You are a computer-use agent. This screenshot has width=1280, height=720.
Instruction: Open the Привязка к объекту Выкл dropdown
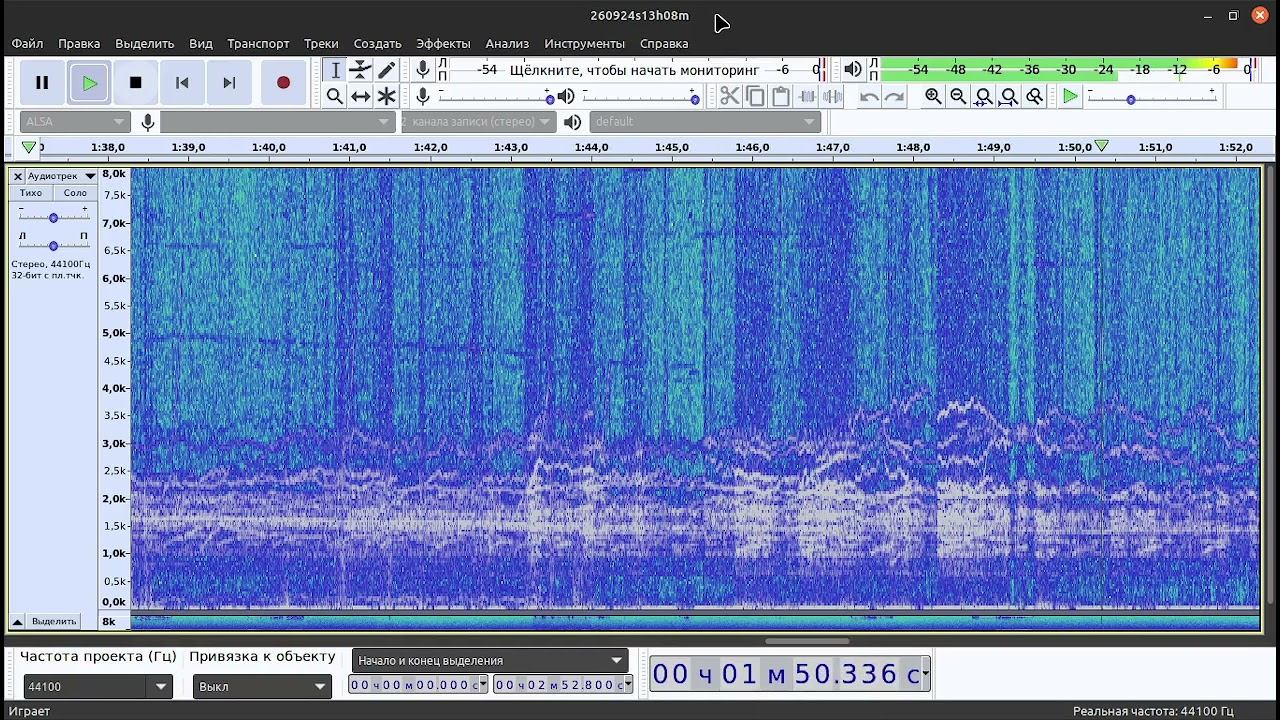click(320, 687)
